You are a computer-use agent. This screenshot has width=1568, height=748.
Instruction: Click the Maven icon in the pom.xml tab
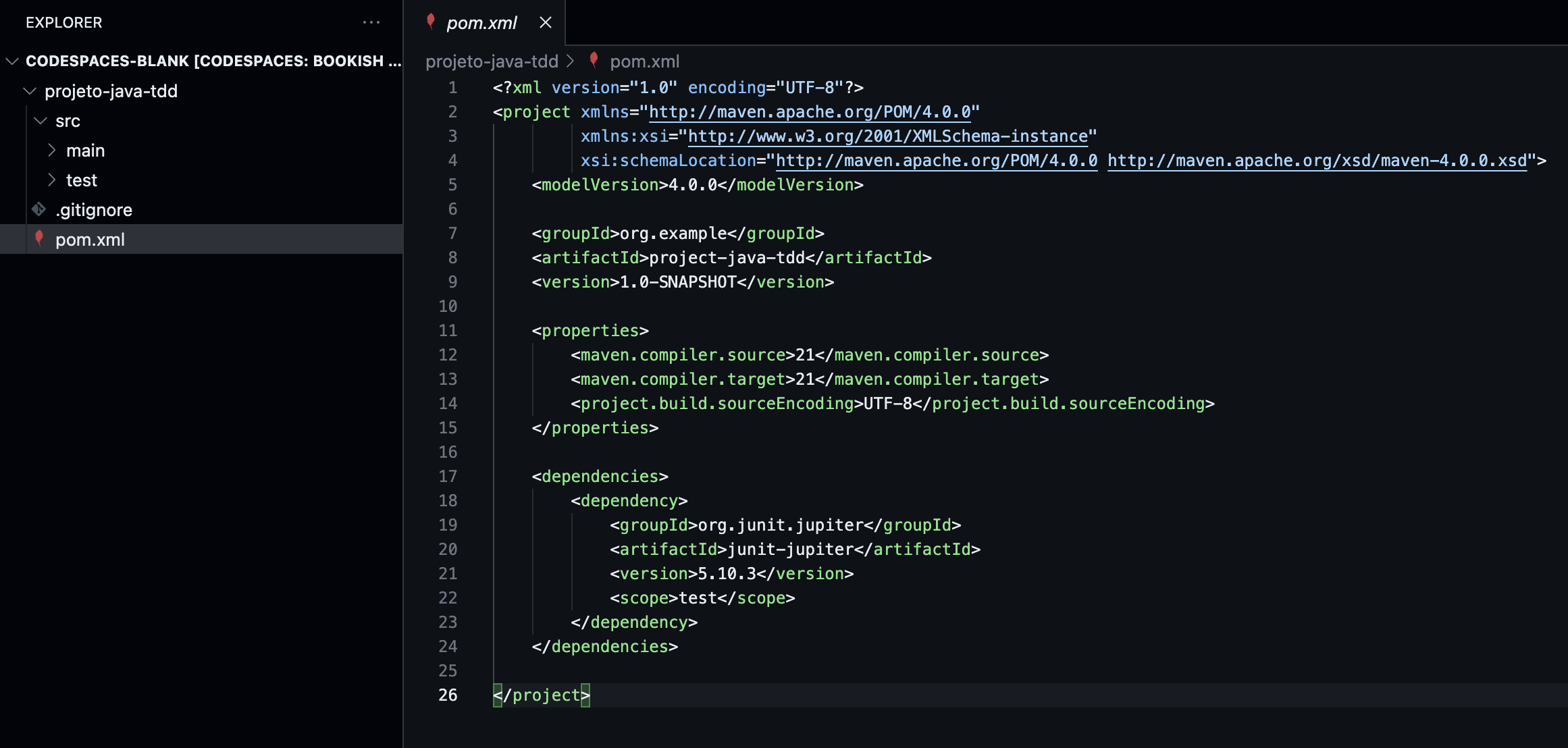[430, 22]
